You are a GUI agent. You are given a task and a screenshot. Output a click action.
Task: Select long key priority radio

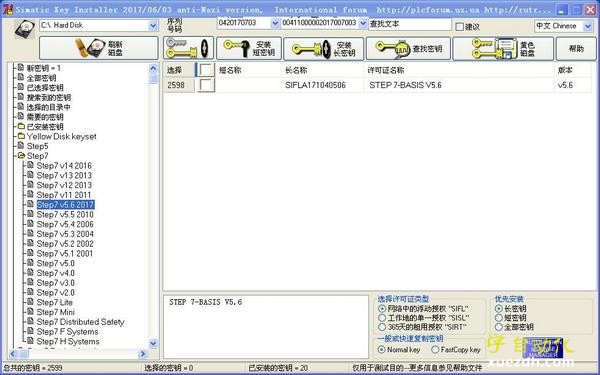[x=499, y=308]
